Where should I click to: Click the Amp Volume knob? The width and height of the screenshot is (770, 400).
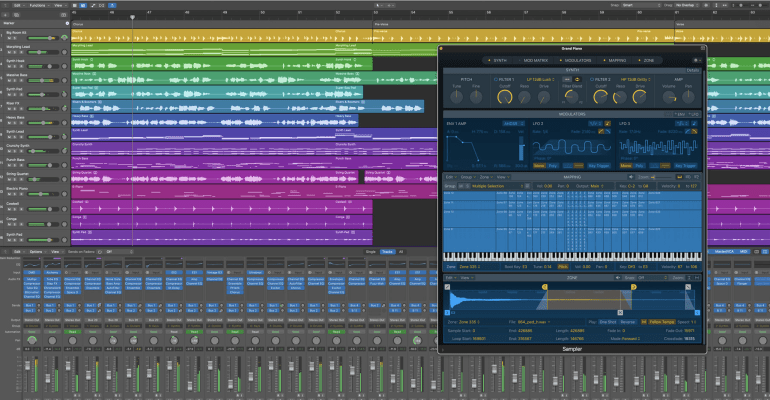(669, 97)
